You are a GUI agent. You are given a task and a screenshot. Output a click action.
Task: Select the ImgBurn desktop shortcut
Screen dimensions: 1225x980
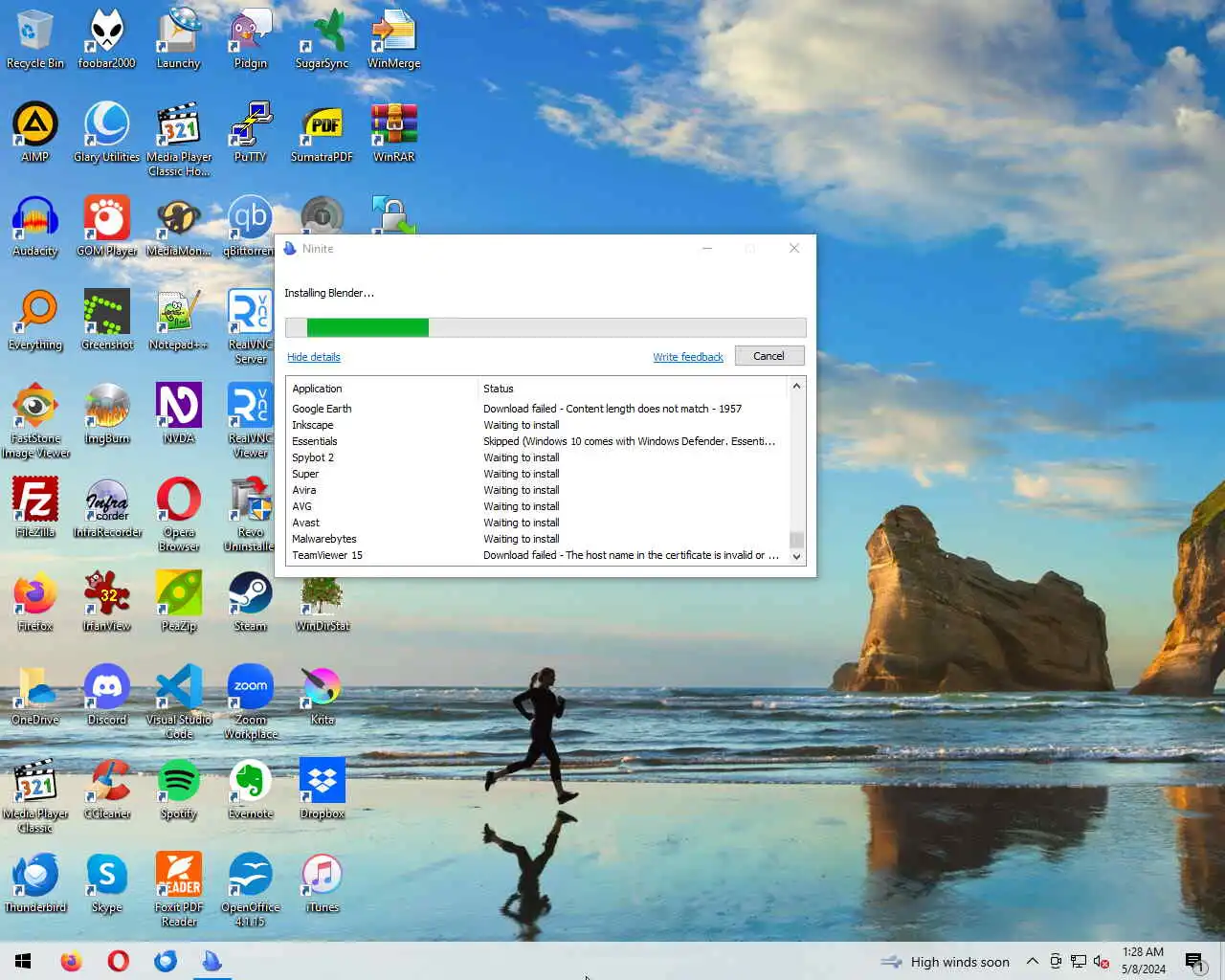coord(106,413)
